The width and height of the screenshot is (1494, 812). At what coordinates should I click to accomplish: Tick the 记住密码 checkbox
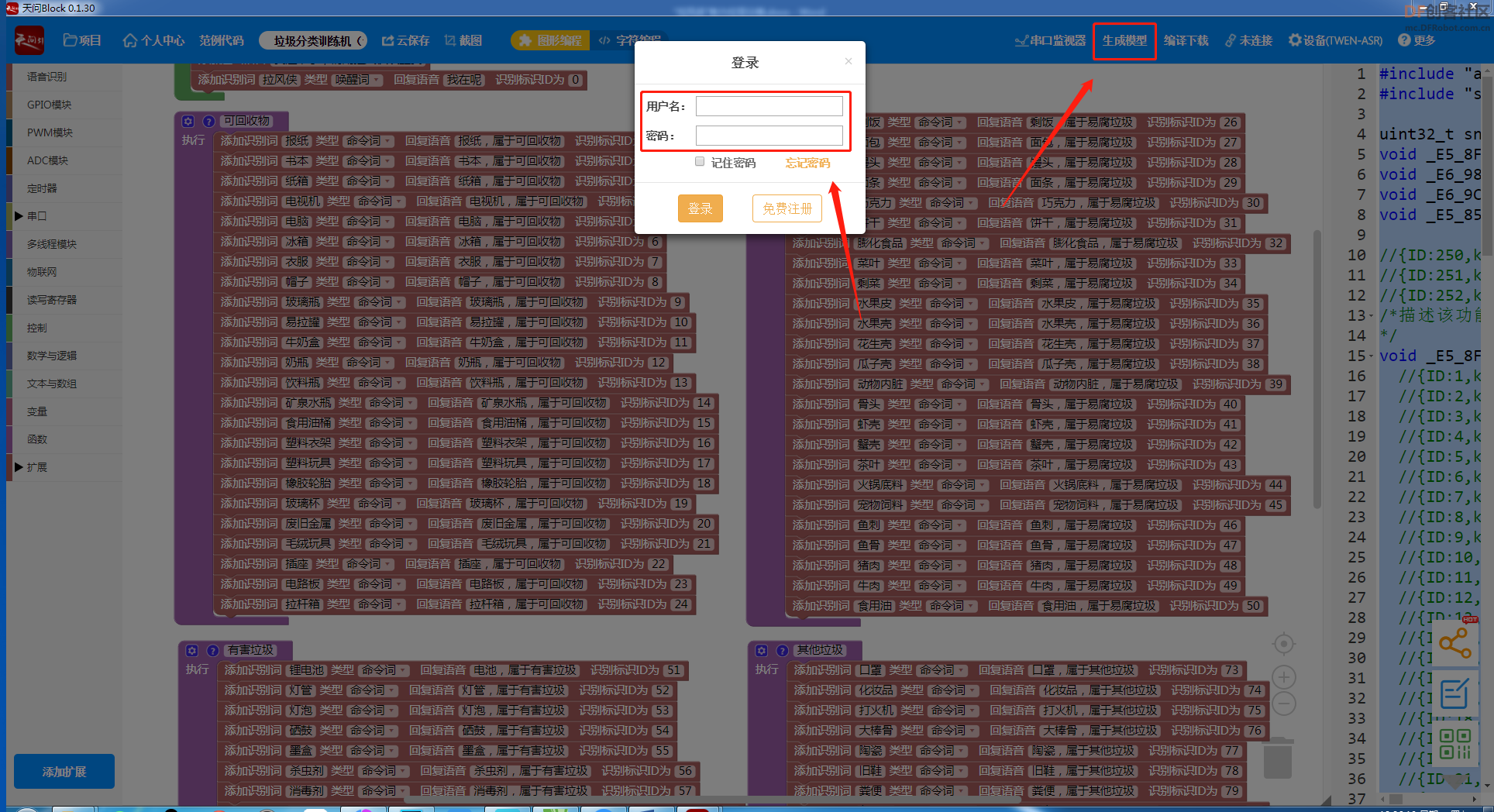[x=700, y=161]
